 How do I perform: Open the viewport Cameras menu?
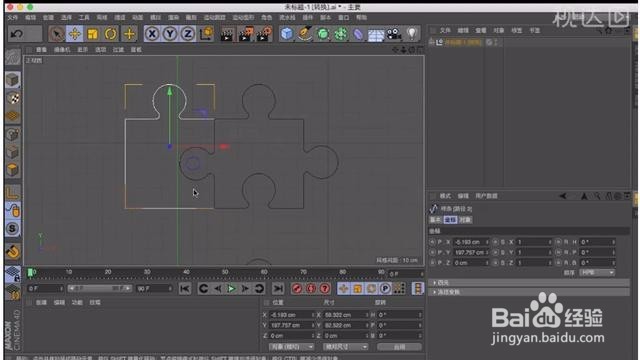pos(62,50)
